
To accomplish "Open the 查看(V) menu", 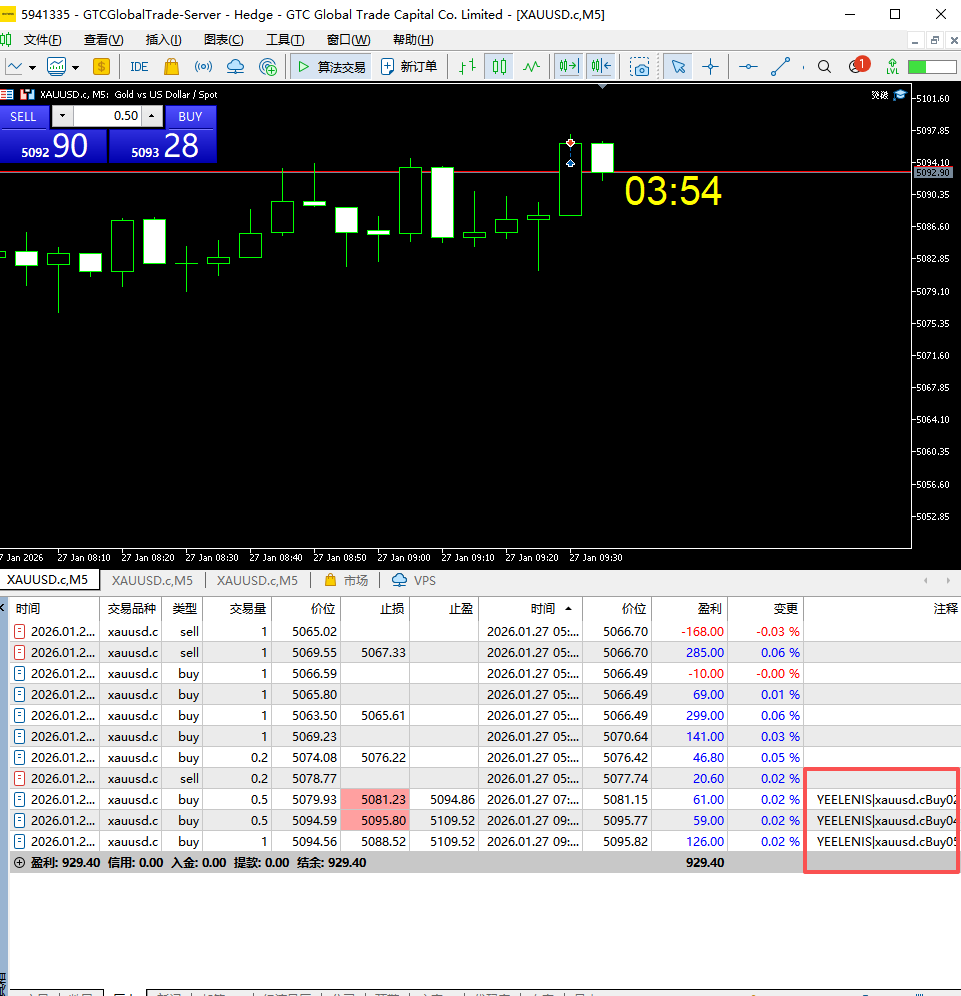I will click(x=104, y=40).
